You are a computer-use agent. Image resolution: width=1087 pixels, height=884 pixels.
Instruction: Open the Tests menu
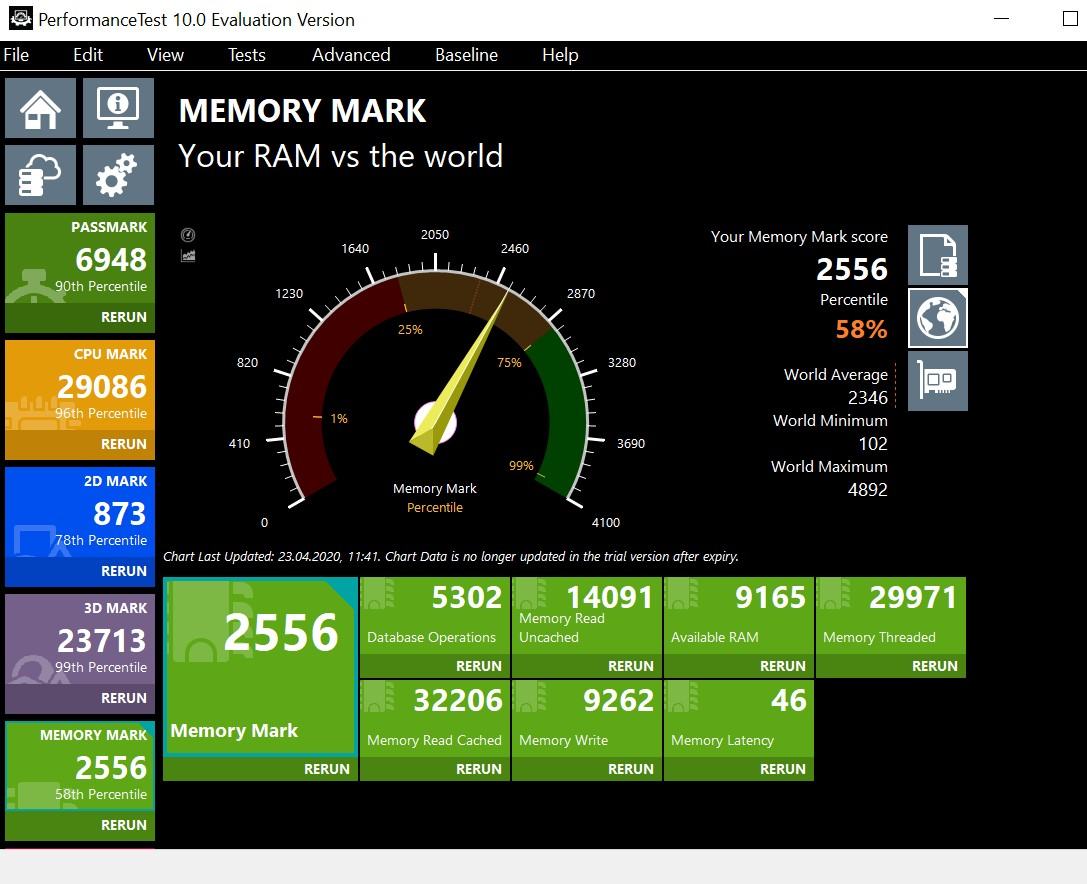tap(247, 55)
